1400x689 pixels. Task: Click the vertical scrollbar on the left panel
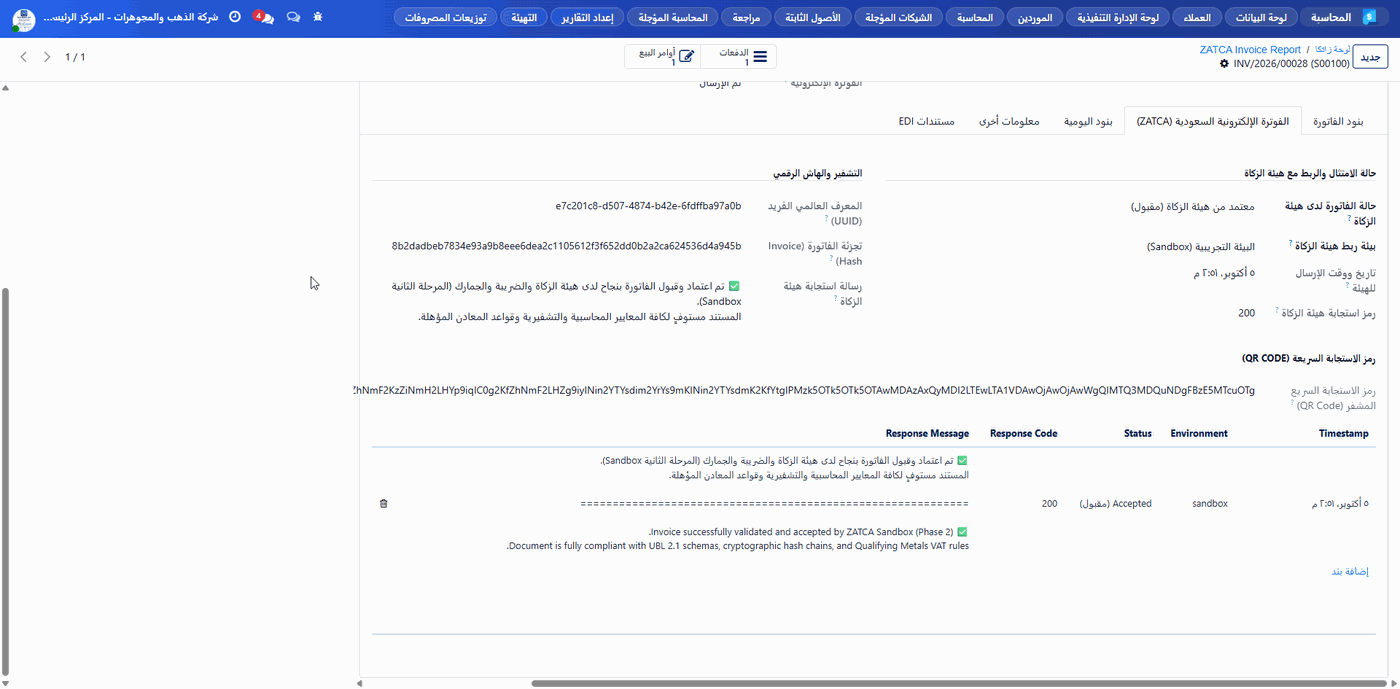point(5,480)
